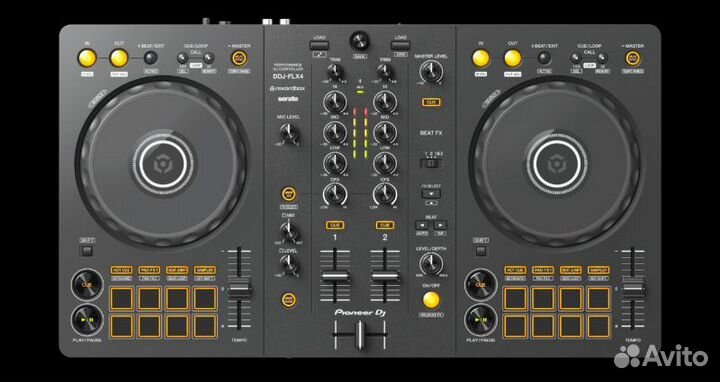The width and height of the screenshot is (720, 382).
Task: Enable BEAT SYNC on deck 1
Action: pos(239,58)
